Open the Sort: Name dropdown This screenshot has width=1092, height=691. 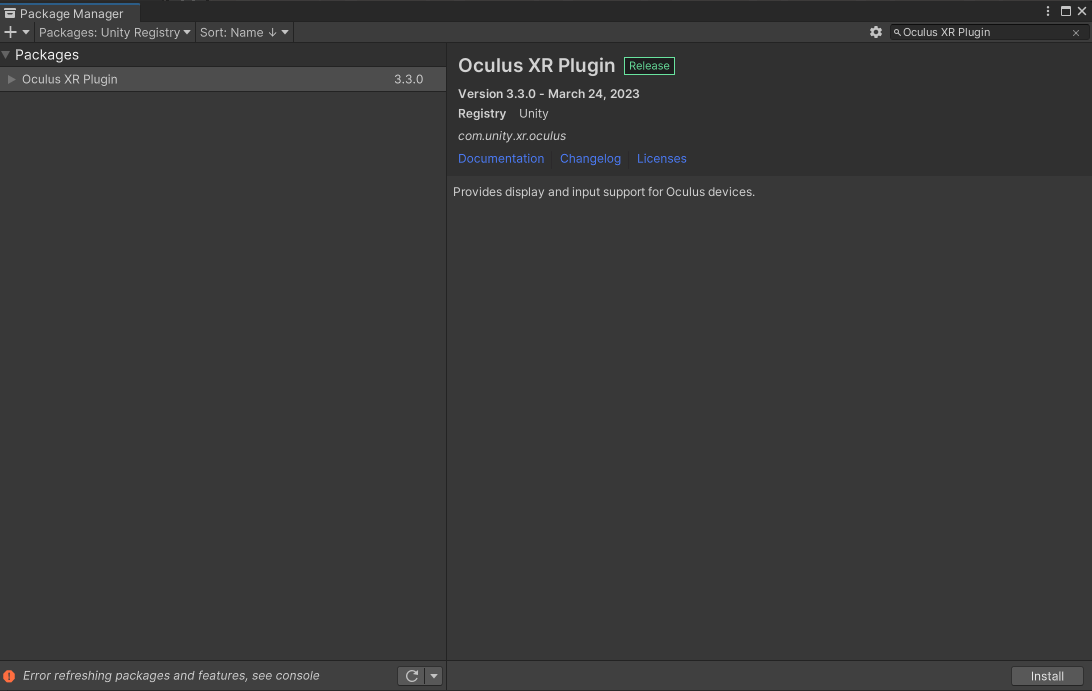244,32
